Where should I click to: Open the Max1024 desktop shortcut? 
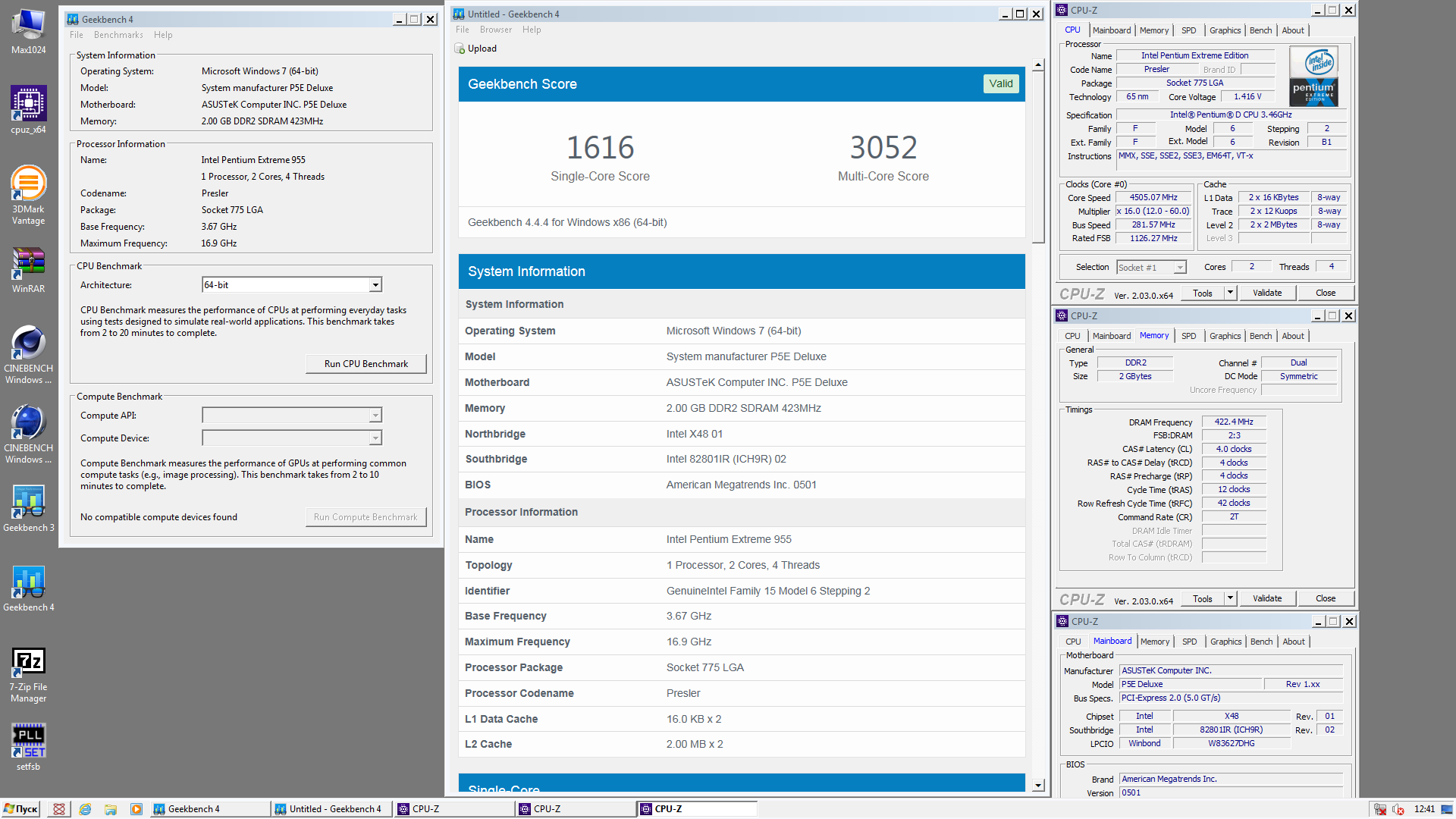28,32
